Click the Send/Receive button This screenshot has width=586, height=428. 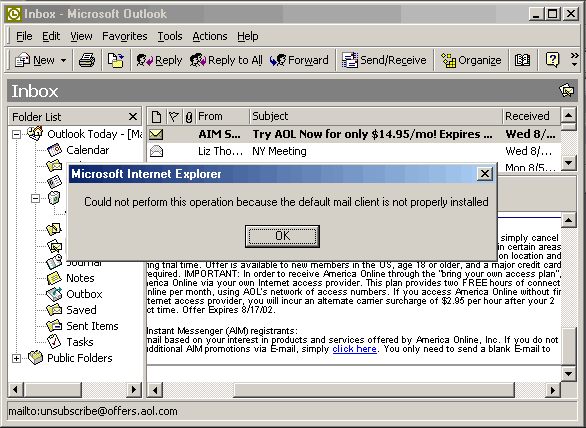pos(384,60)
